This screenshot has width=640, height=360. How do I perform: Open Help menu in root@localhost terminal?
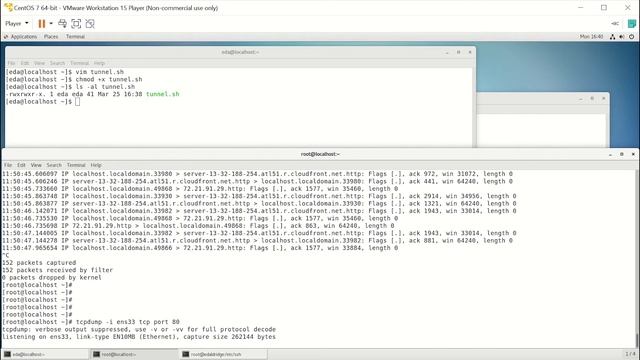point(96,165)
